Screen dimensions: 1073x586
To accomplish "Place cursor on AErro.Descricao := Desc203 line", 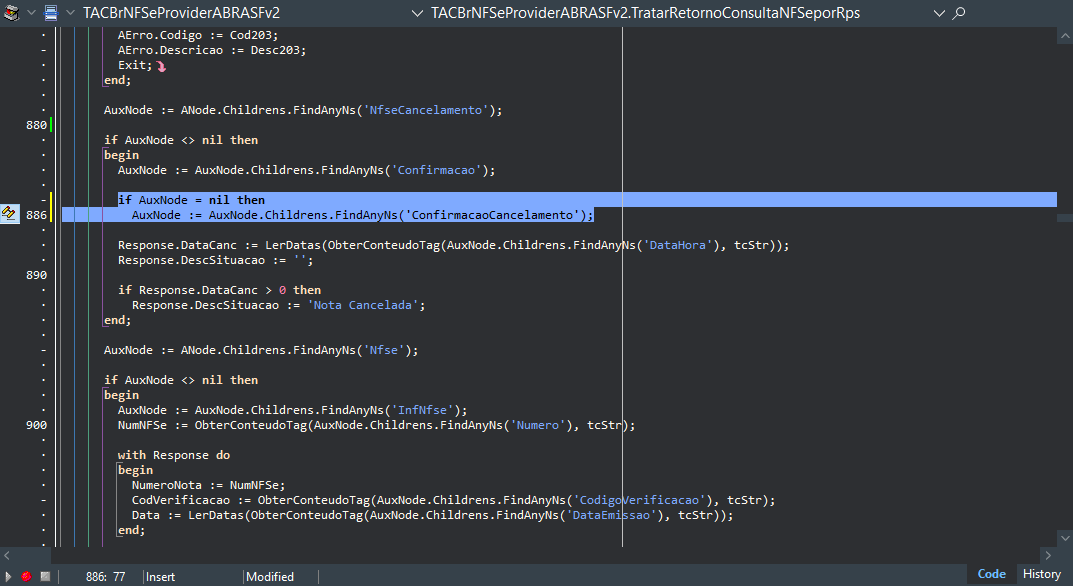I will (212, 50).
